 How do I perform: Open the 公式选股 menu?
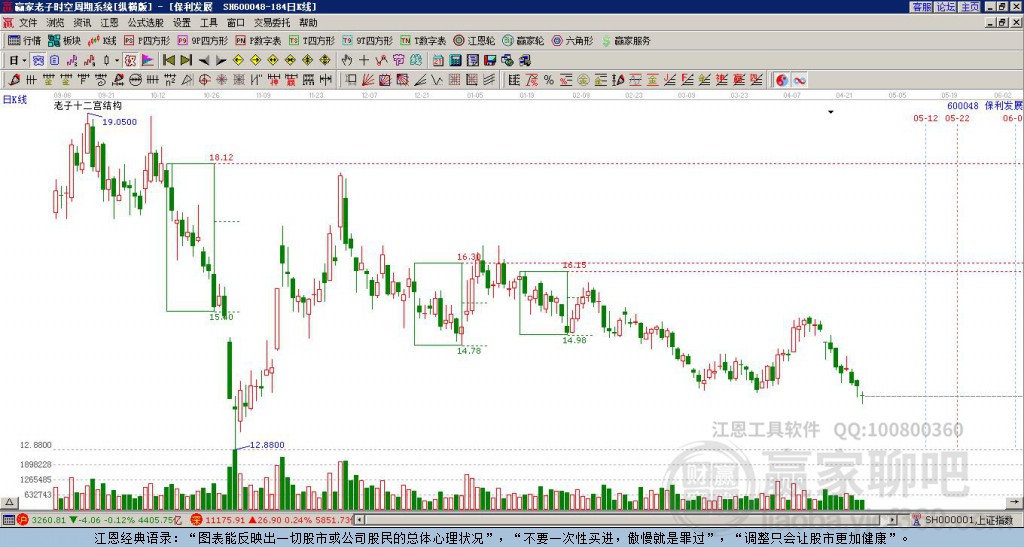point(146,23)
